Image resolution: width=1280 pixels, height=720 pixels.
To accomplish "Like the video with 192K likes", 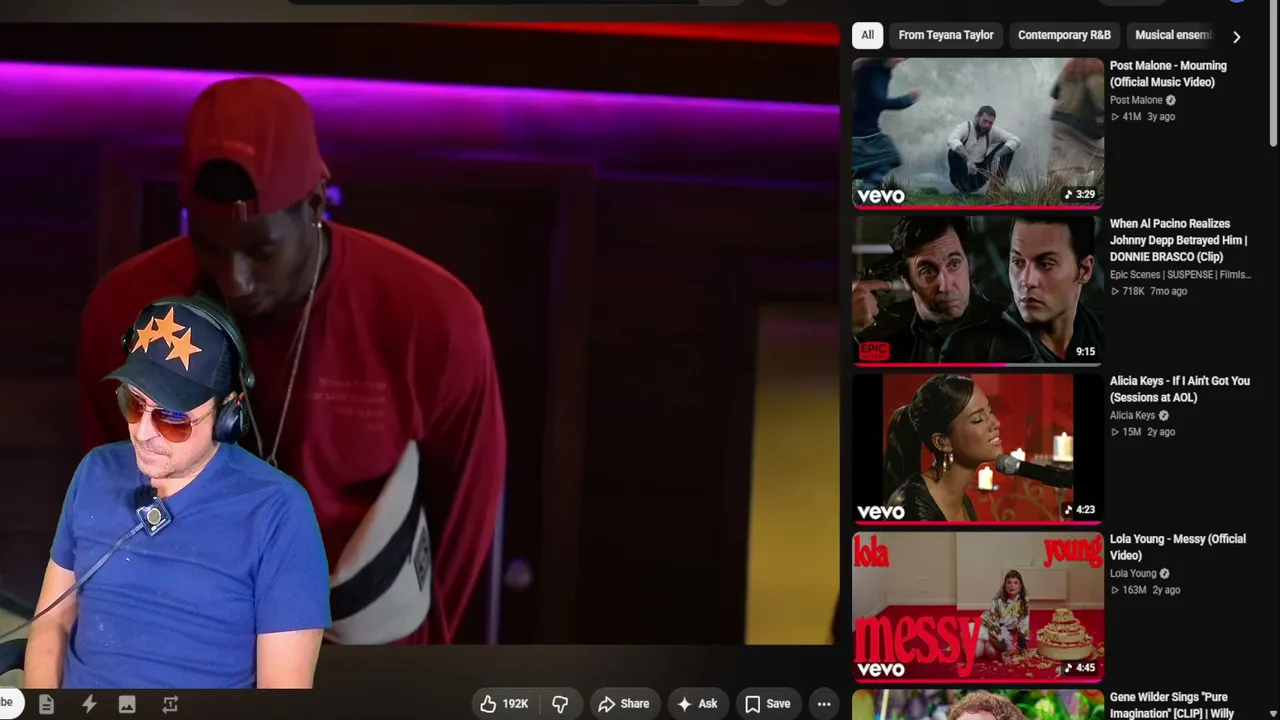I will pos(504,704).
